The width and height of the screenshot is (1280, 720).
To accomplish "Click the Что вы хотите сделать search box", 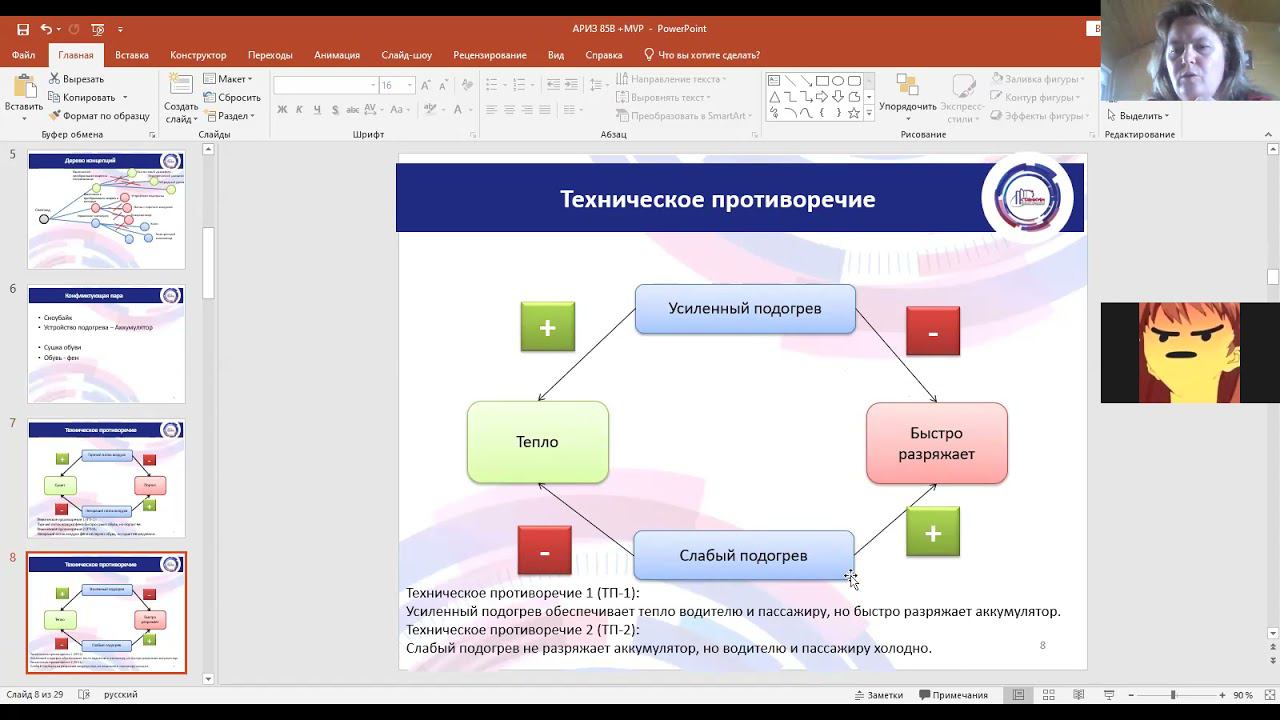I will (702, 55).
